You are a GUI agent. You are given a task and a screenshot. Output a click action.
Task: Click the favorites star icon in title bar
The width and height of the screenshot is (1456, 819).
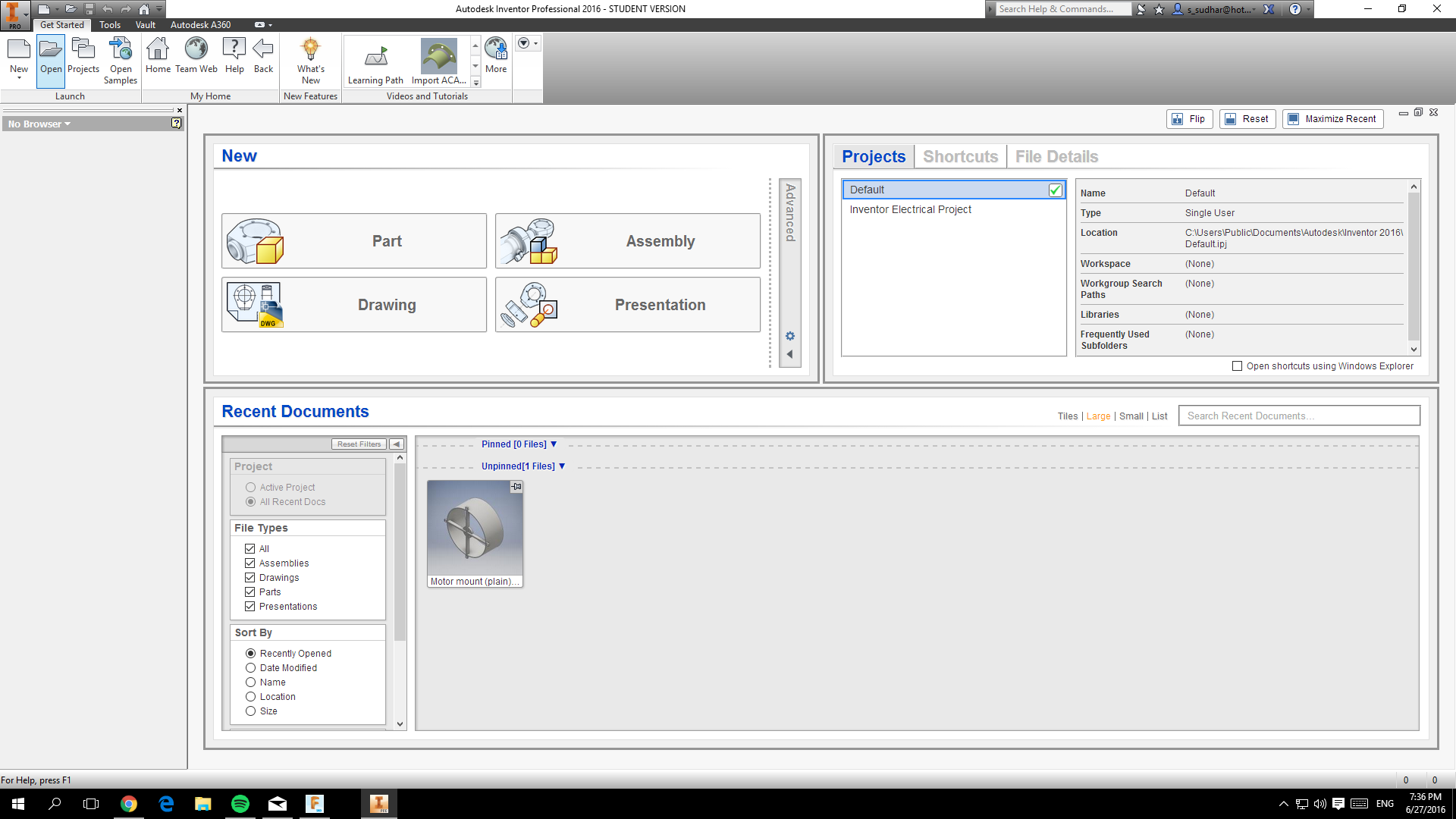click(1159, 9)
